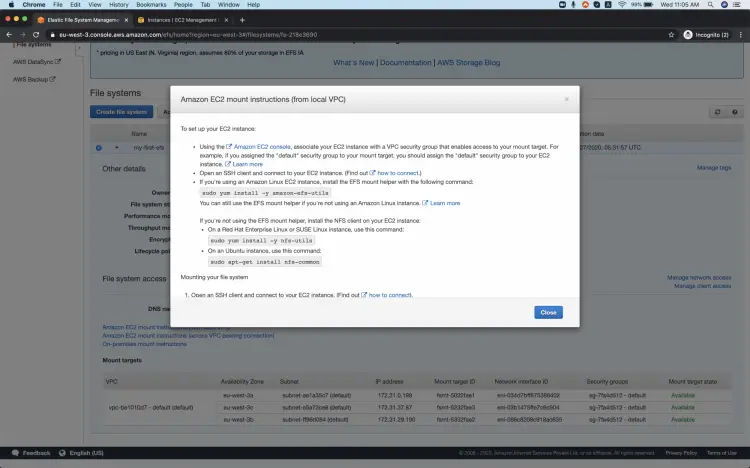This screenshot has width=750, height=468.
Task: Click the eu-west-3a availability zone cell
Action: pyautogui.click(x=238, y=396)
